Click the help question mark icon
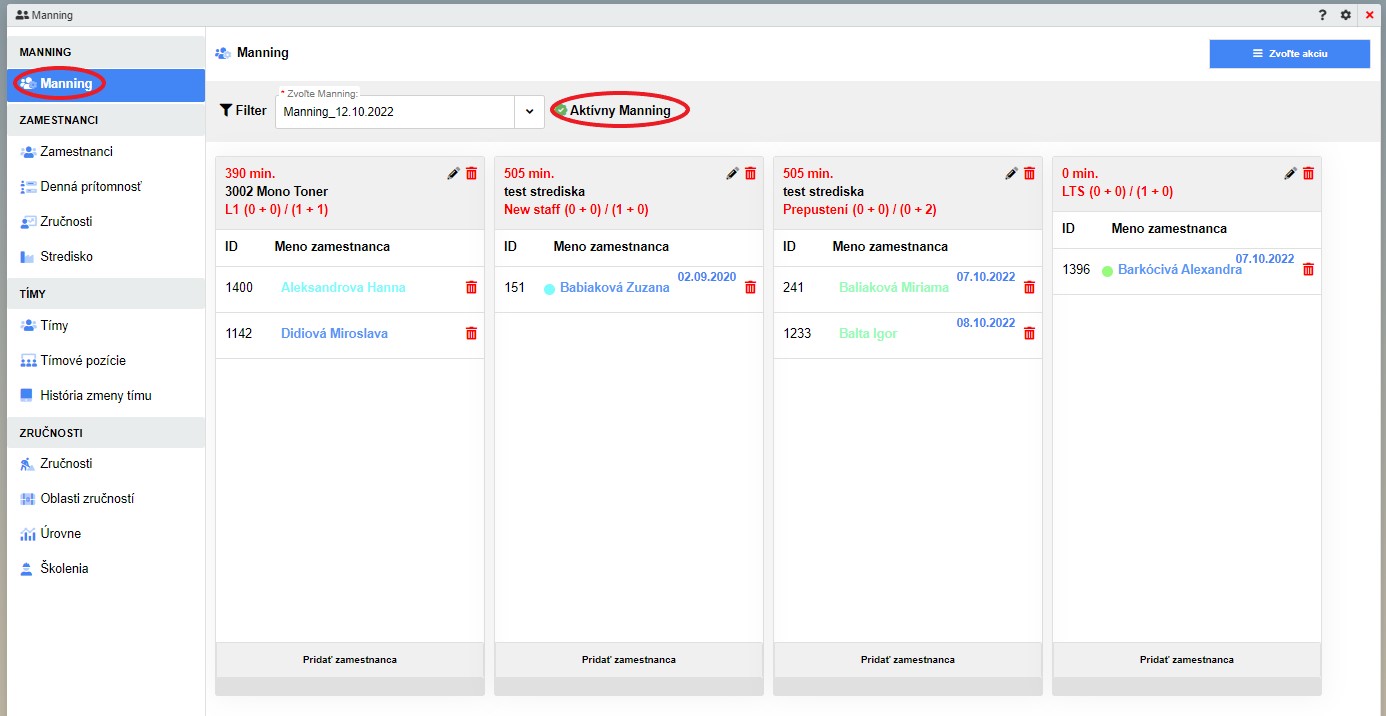The width and height of the screenshot is (1386, 716). [x=1322, y=15]
